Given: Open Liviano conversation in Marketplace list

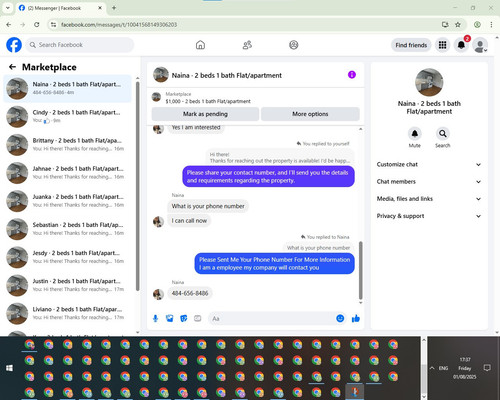Looking at the screenshot, I should point(68,313).
